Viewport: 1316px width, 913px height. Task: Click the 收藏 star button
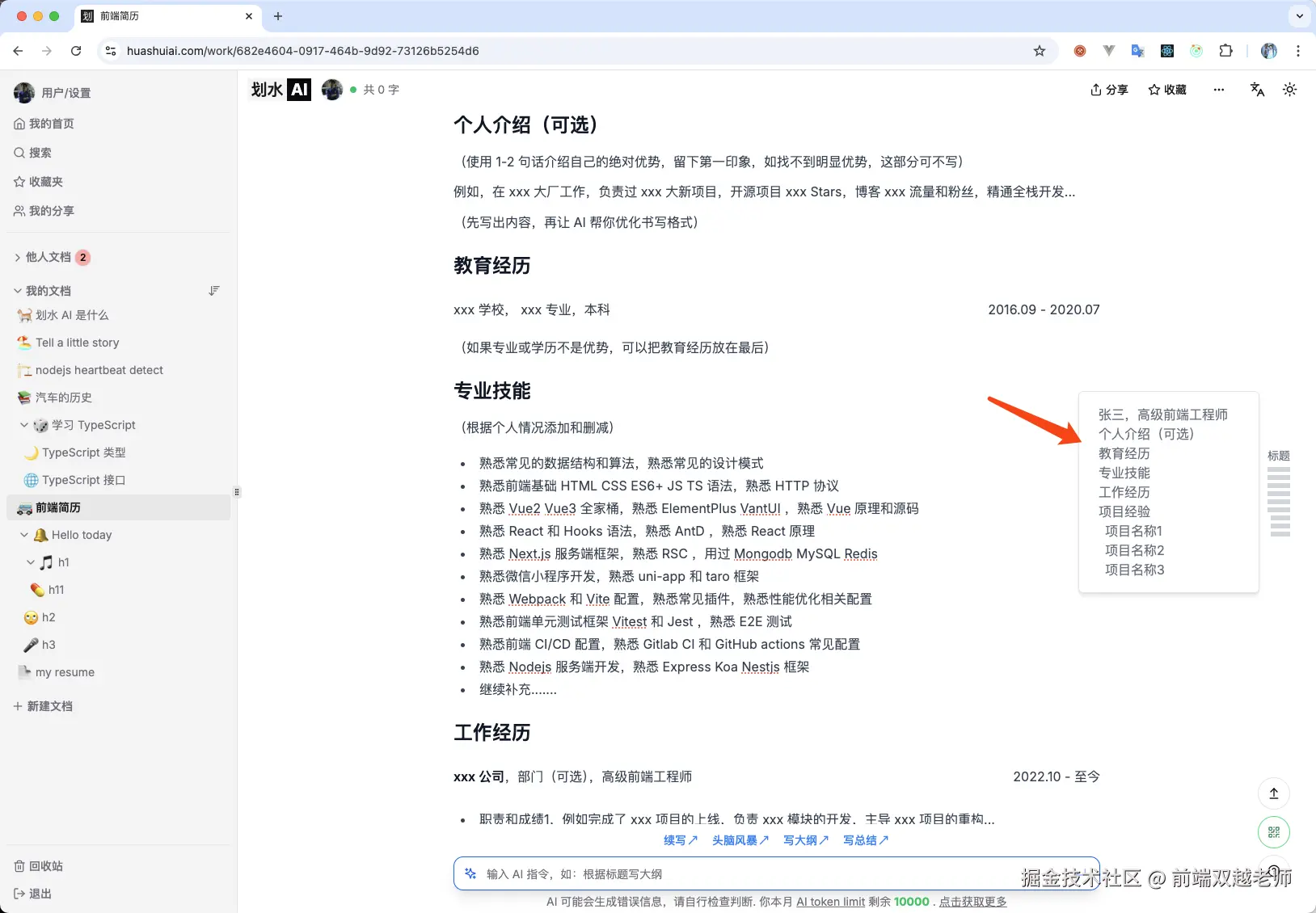click(1167, 90)
